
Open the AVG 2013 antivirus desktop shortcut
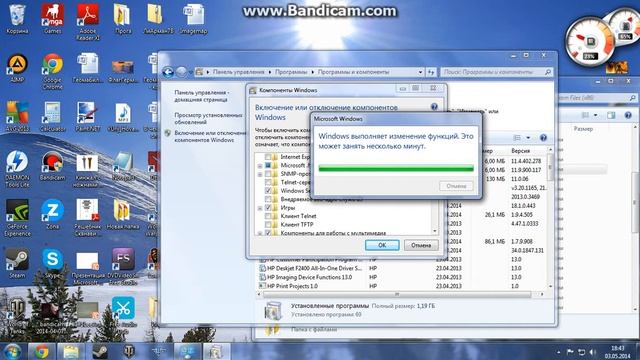[x=17, y=117]
